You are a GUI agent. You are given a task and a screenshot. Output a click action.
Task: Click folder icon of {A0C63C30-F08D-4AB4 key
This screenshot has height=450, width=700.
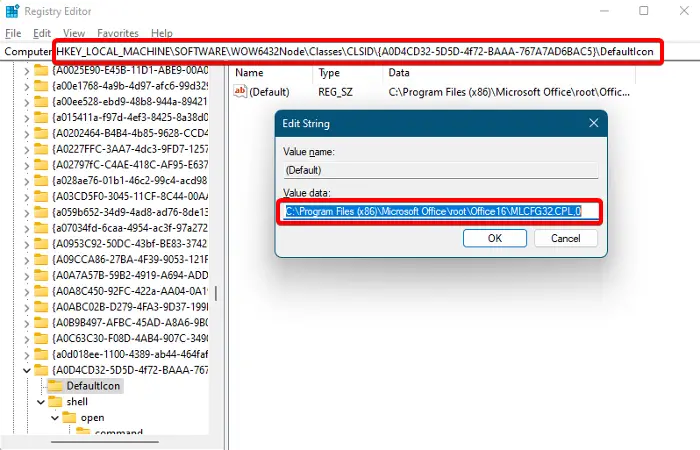tap(41, 338)
